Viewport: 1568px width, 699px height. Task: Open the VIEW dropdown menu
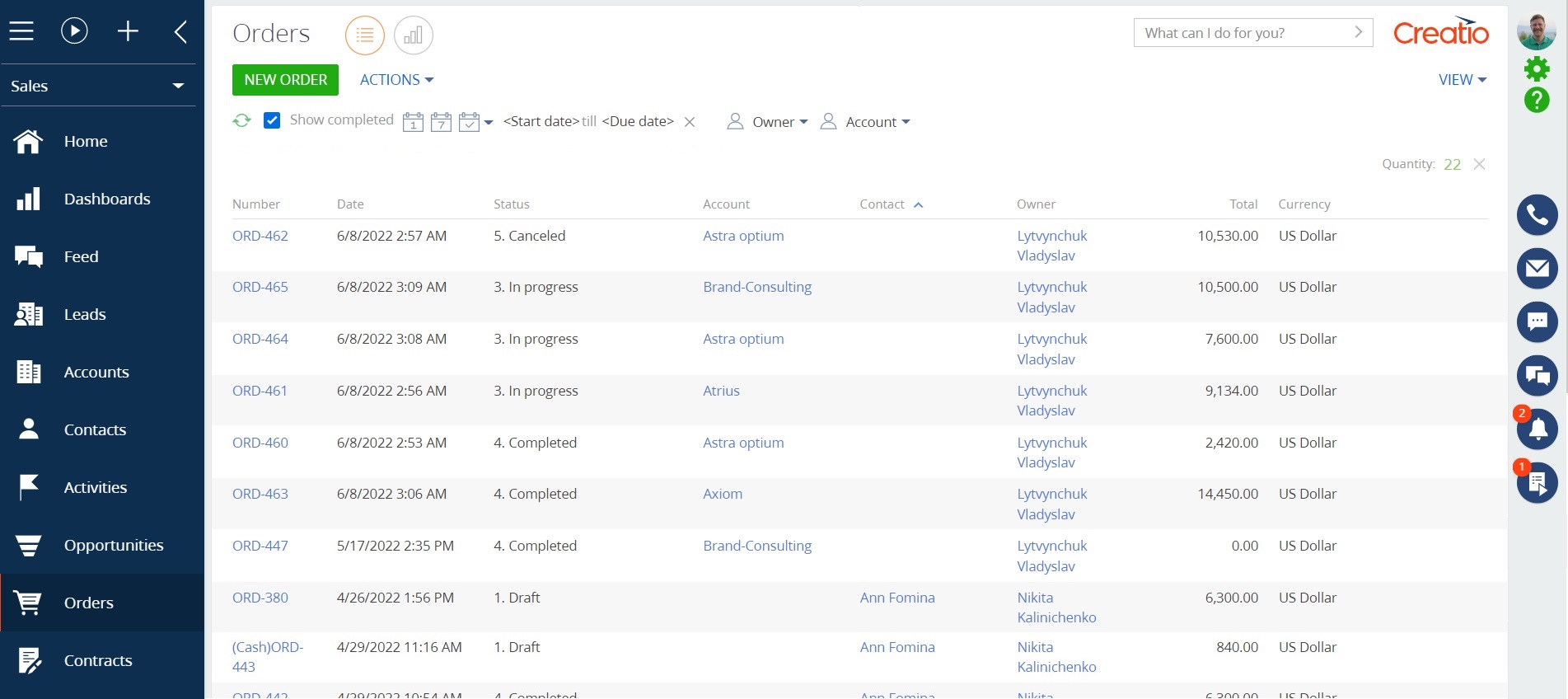pos(1462,80)
